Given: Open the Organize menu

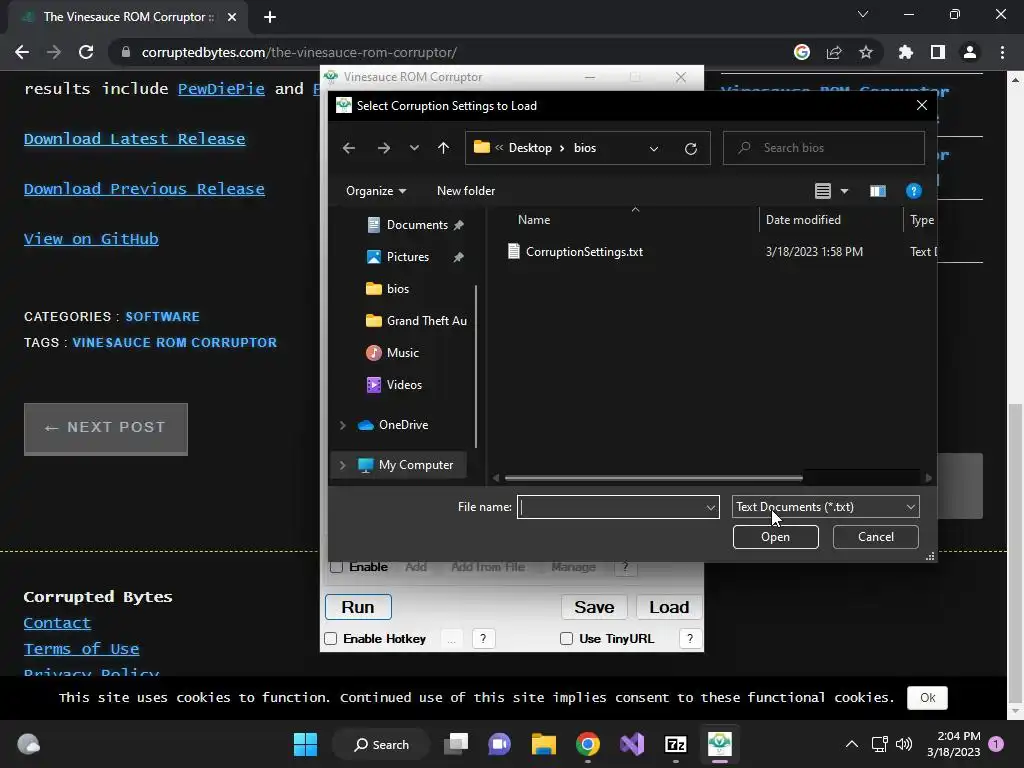Looking at the screenshot, I should click(x=376, y=191).
